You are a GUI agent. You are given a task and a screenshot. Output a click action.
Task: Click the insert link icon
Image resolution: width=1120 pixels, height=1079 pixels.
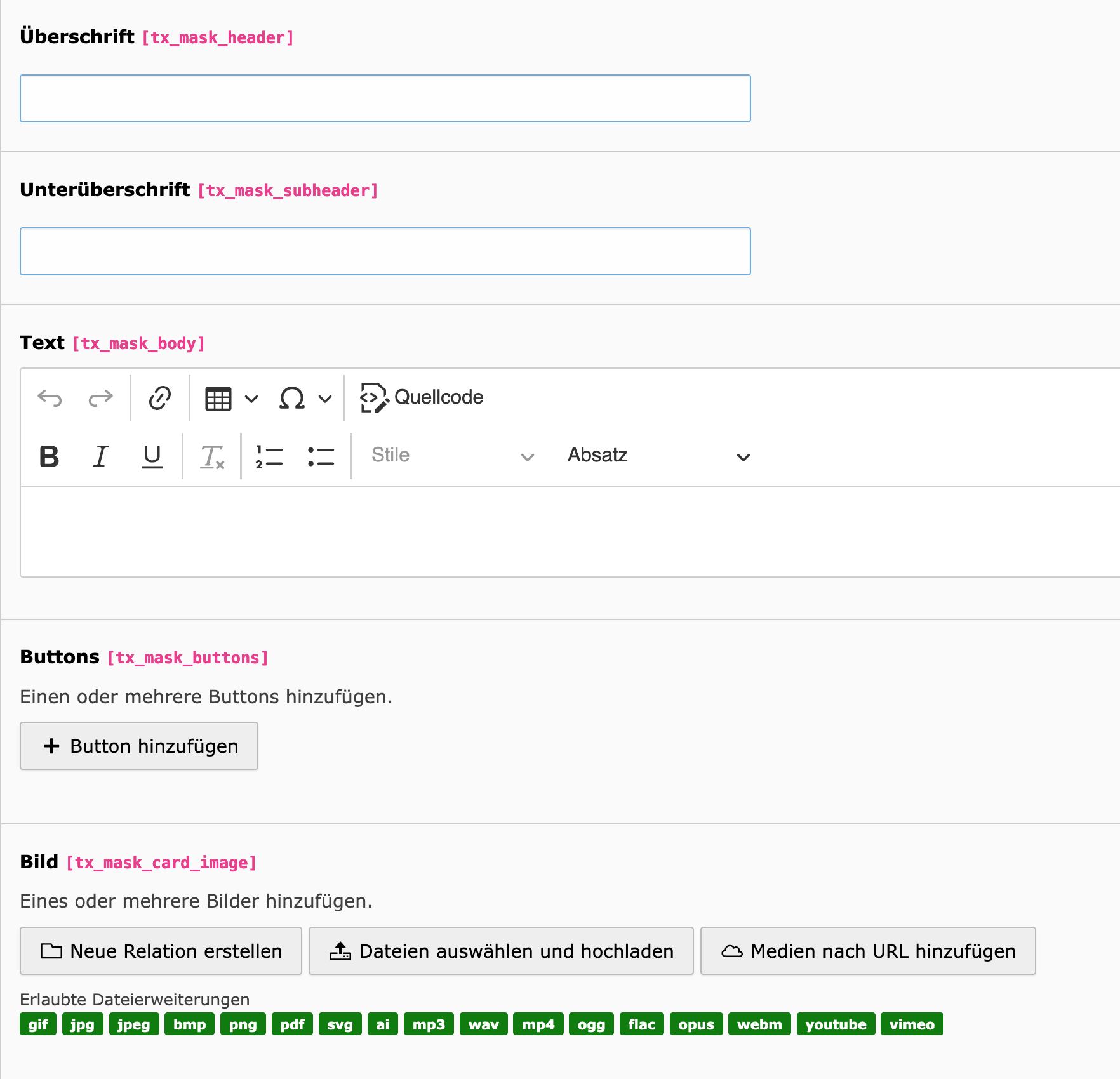pos(159,398)
